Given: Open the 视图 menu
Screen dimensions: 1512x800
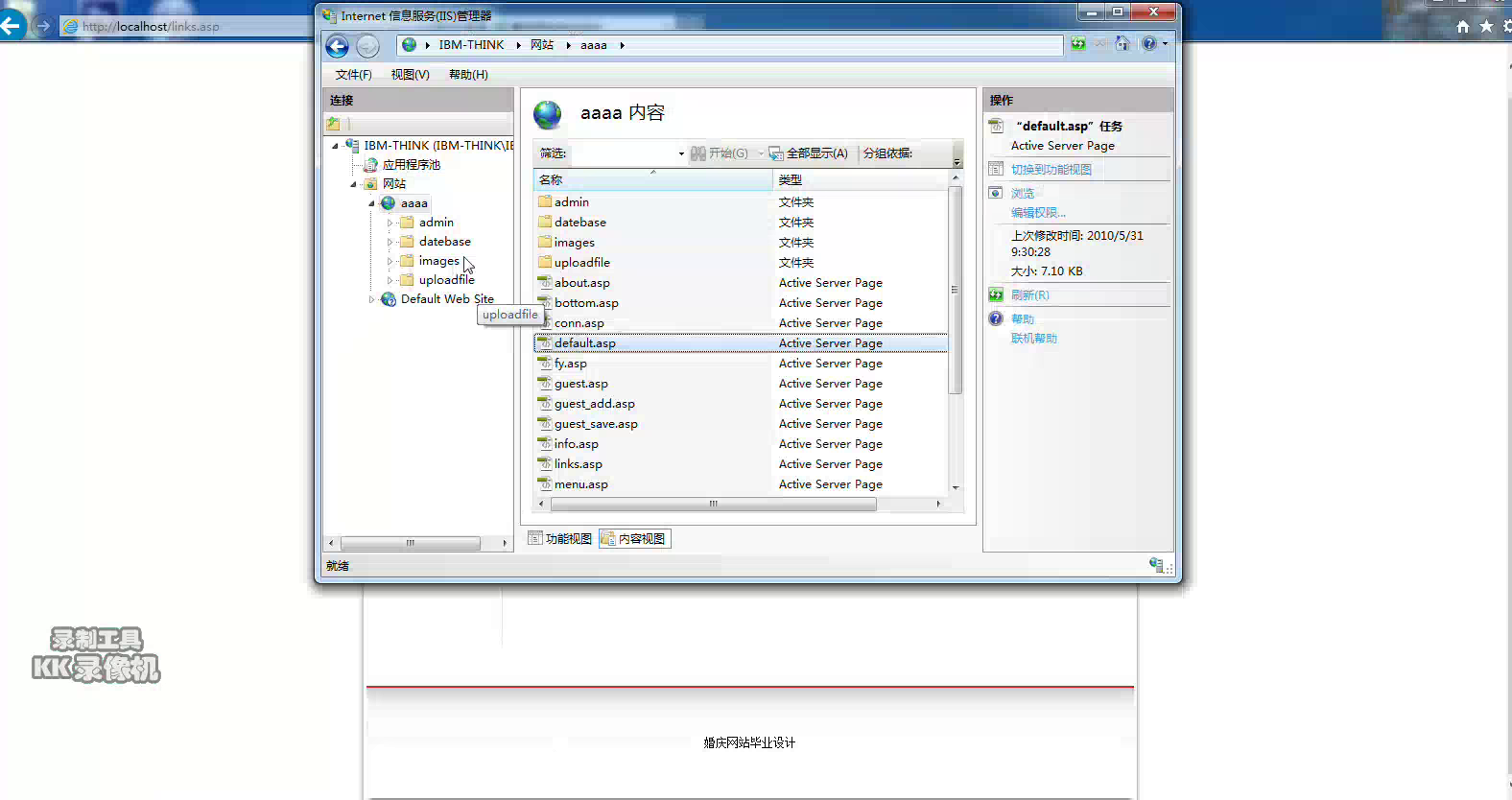Looking at the screenshot, I should coord(410,75).
